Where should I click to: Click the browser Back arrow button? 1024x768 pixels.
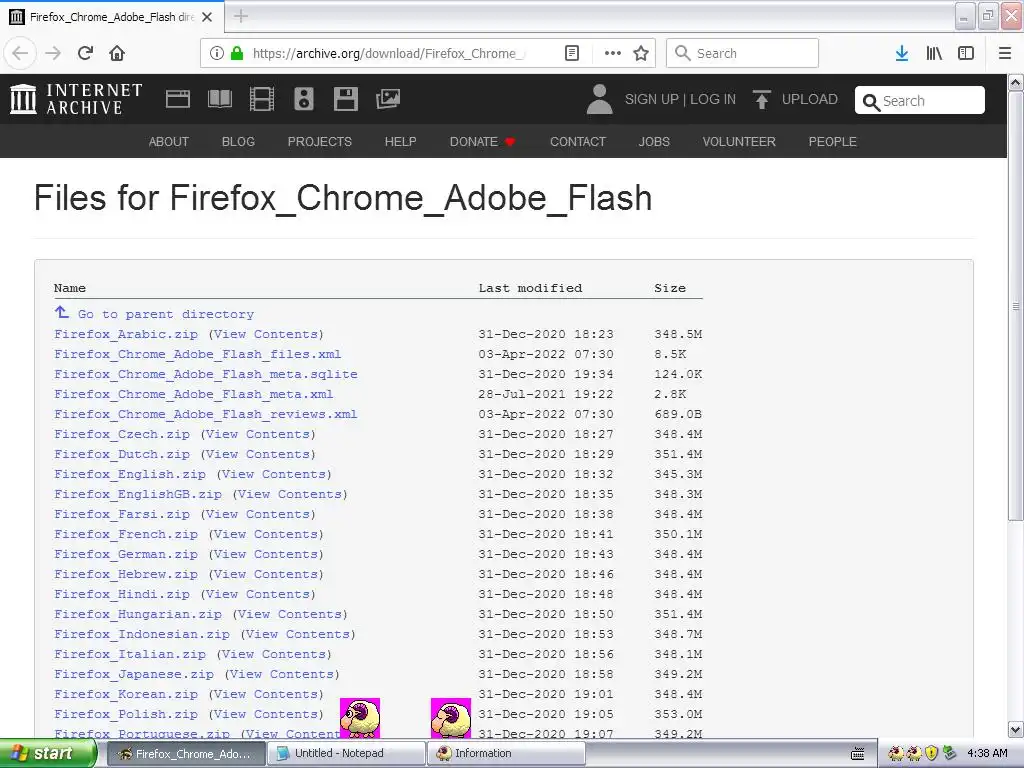click(20, 53)
